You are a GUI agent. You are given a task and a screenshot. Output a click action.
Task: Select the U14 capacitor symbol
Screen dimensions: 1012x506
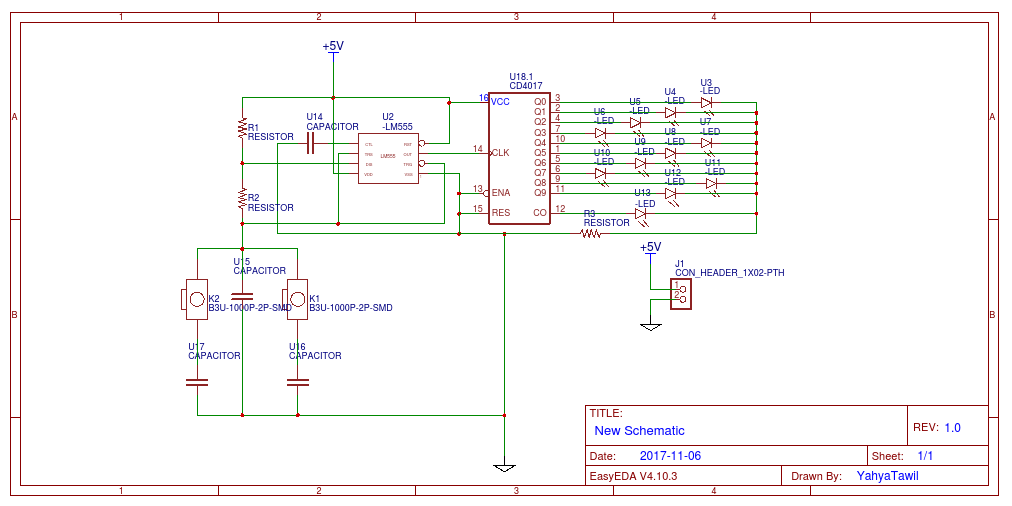click(x=309, y=143)
